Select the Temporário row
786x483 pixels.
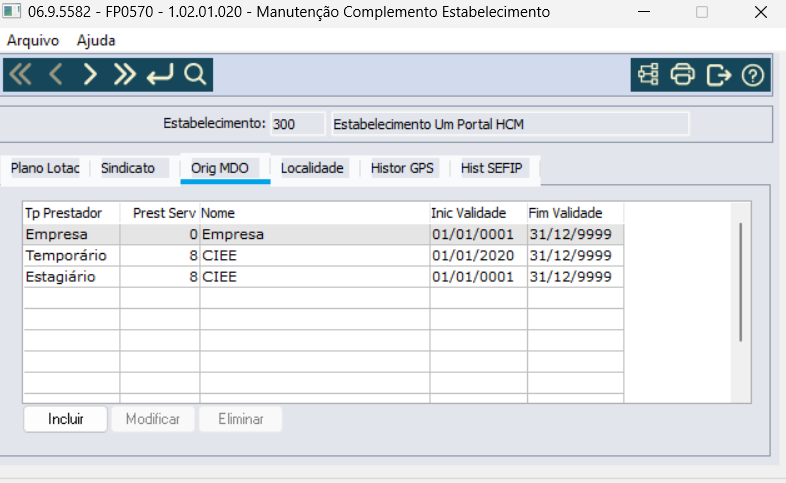point(323,256)
